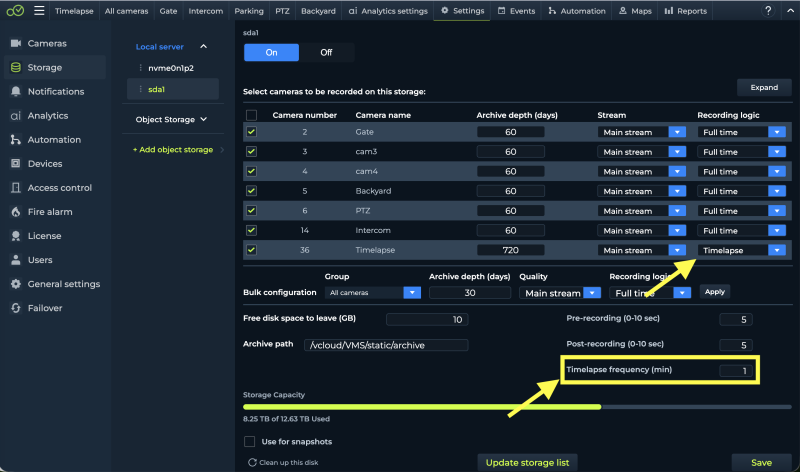The width and height of the screenshot is (800, 472).
Task: Click the Expand button
Action: click(764, 88)
